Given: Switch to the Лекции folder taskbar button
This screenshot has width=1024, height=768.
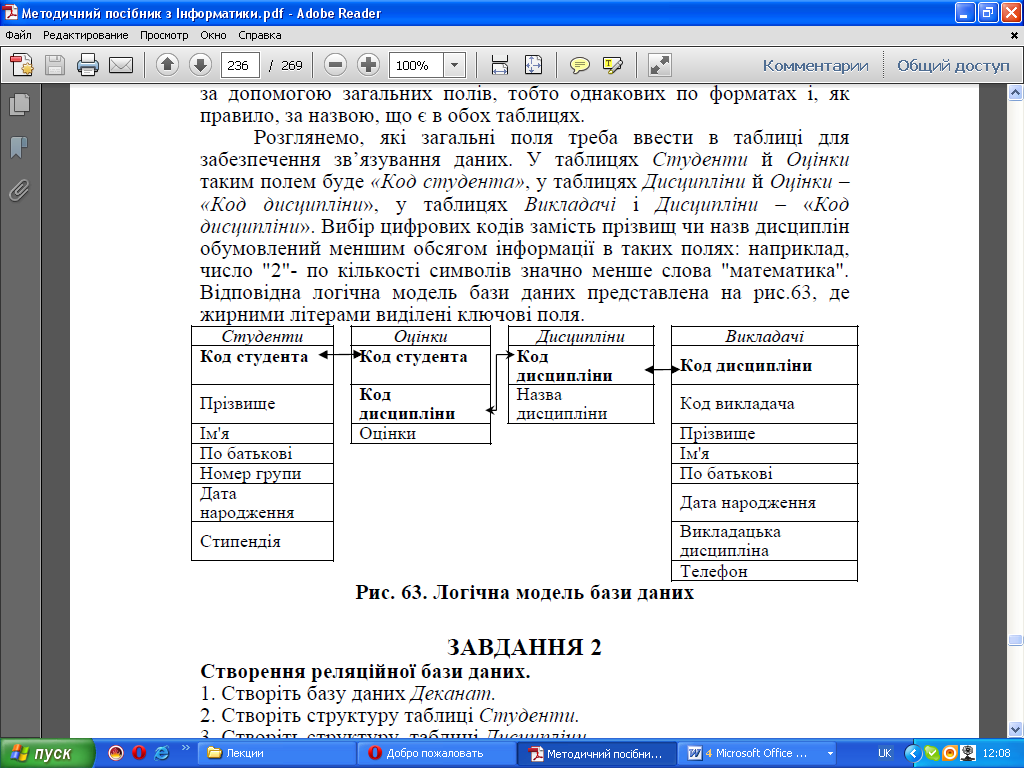Looking at the screenshot, I should [278, 753].
